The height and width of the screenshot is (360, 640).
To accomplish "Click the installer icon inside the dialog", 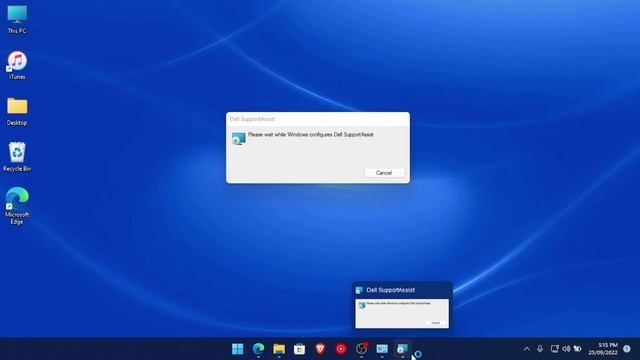I will tap(239, 138).
